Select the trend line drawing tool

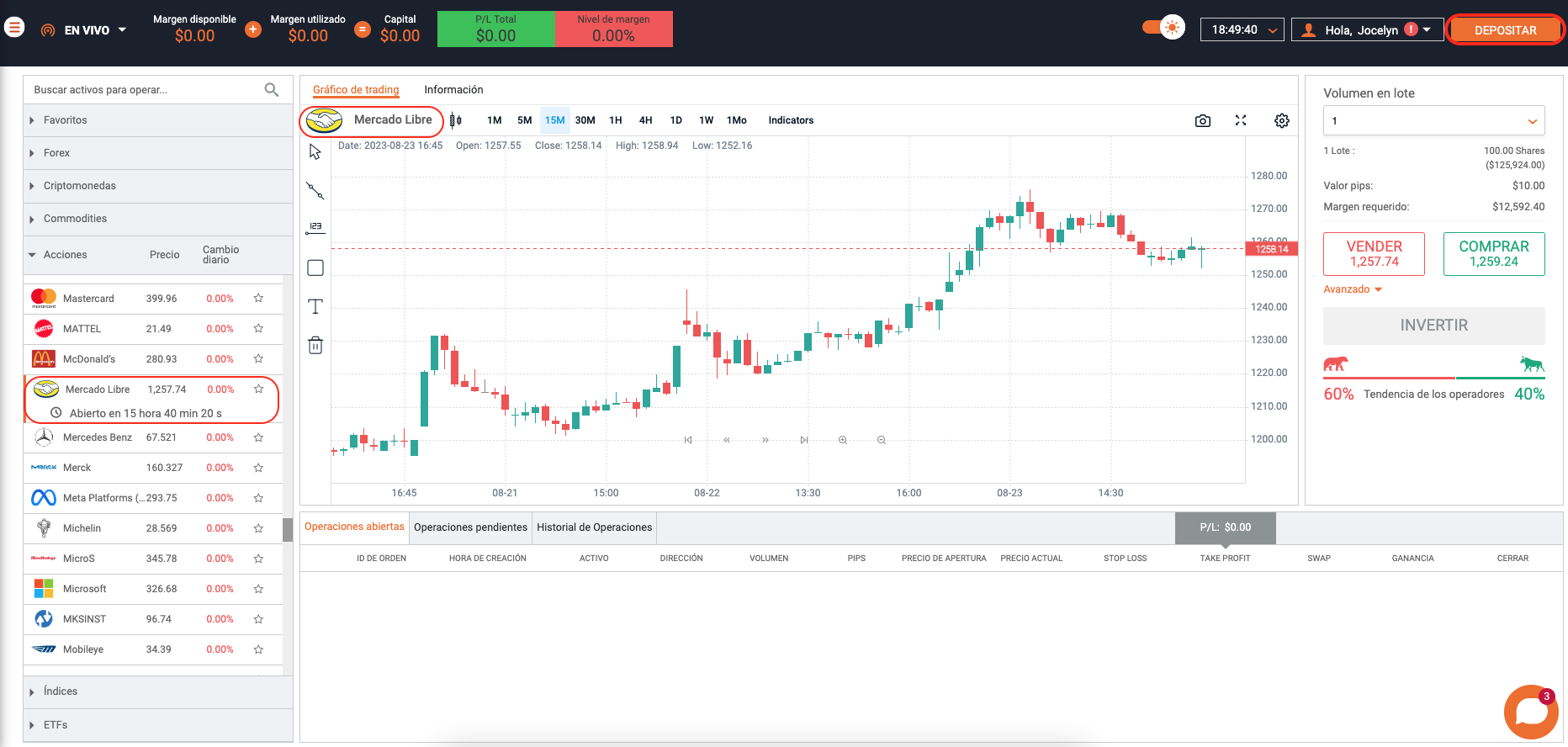click(315, 190)
